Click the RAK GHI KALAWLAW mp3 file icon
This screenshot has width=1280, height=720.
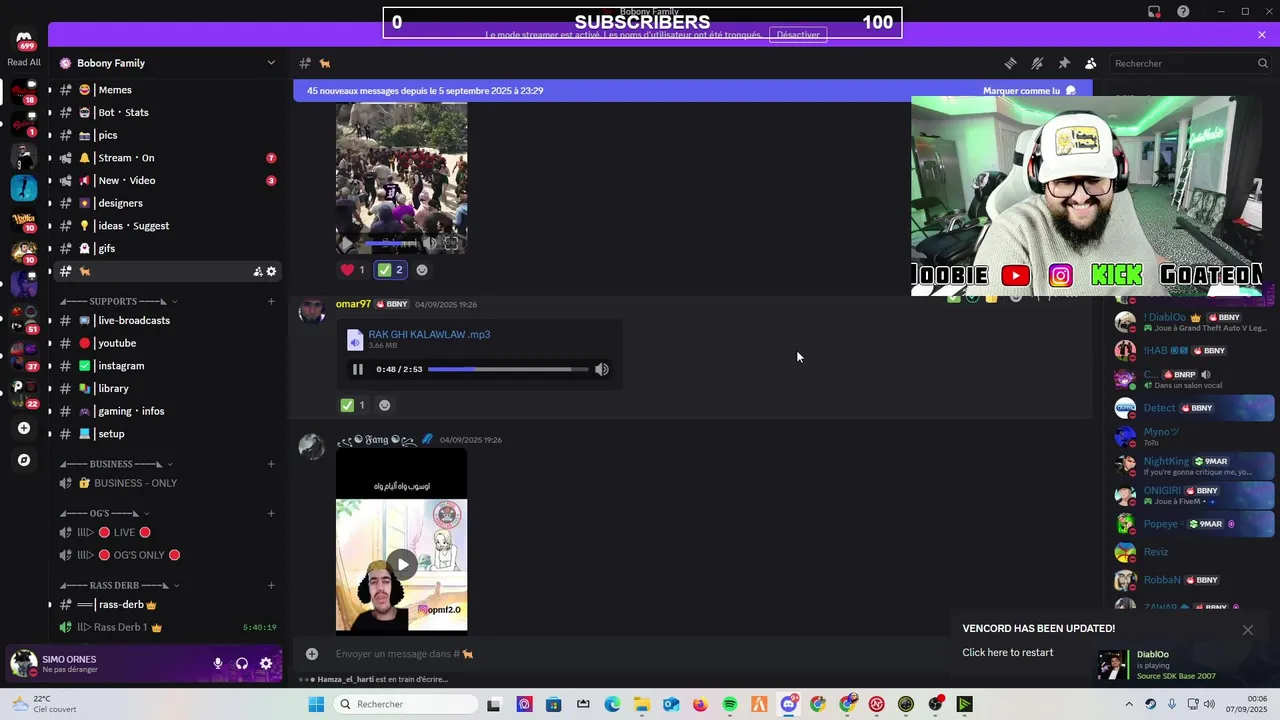[355, 340]
